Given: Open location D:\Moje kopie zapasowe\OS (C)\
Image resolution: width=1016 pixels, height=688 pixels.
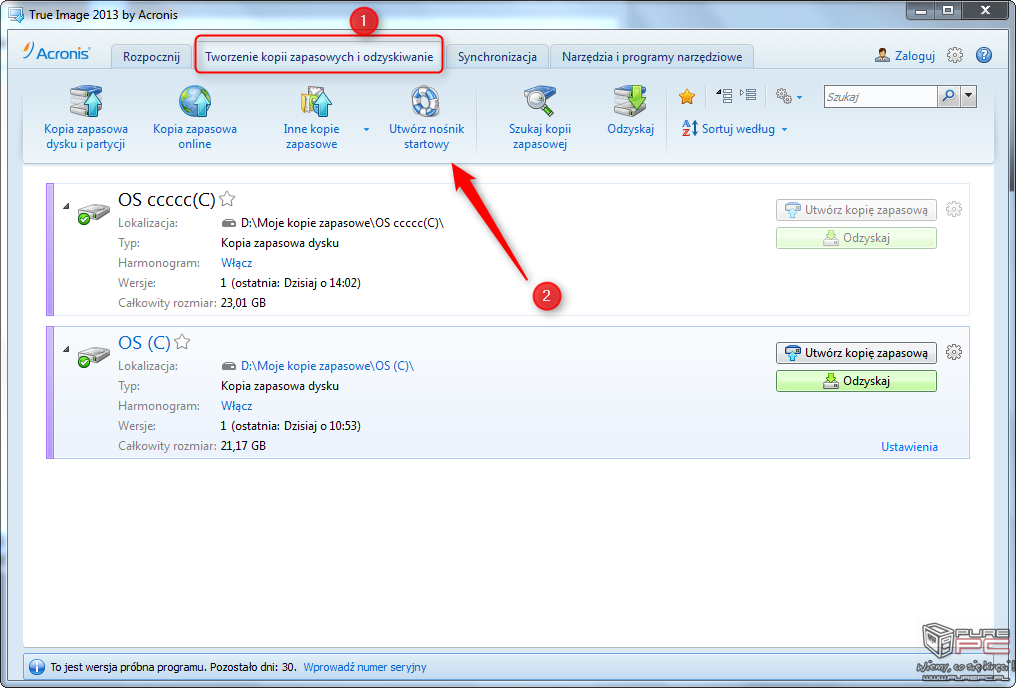Looking at the screenshot, I should pos(327,366).
